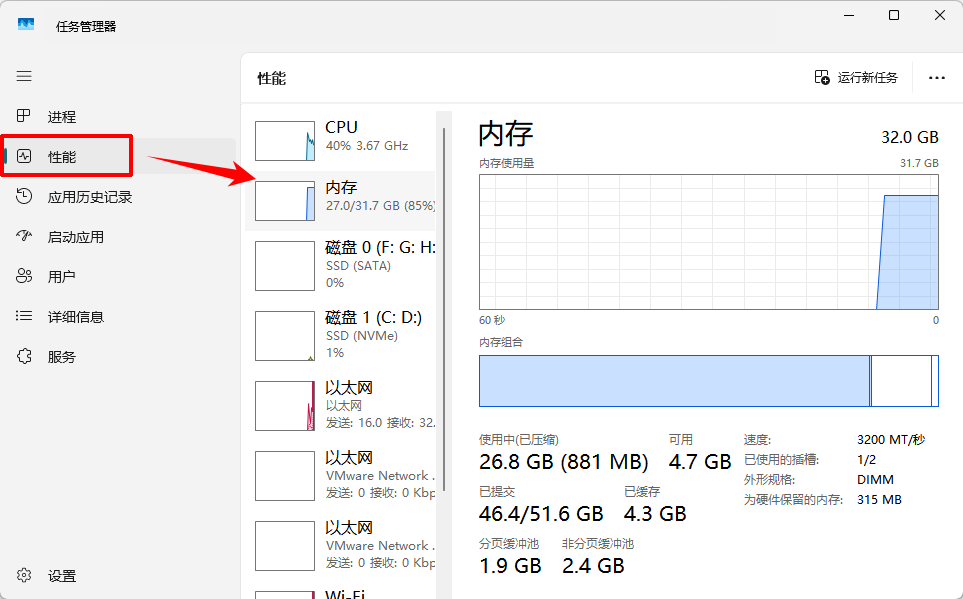963x599 pixels.
Task: Go to the 进程 page
Action: coord(119,116)
